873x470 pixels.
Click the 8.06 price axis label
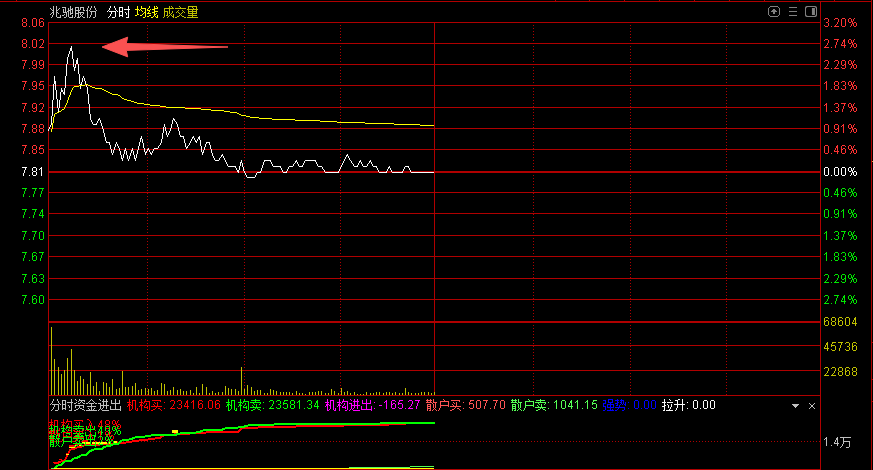33,22
